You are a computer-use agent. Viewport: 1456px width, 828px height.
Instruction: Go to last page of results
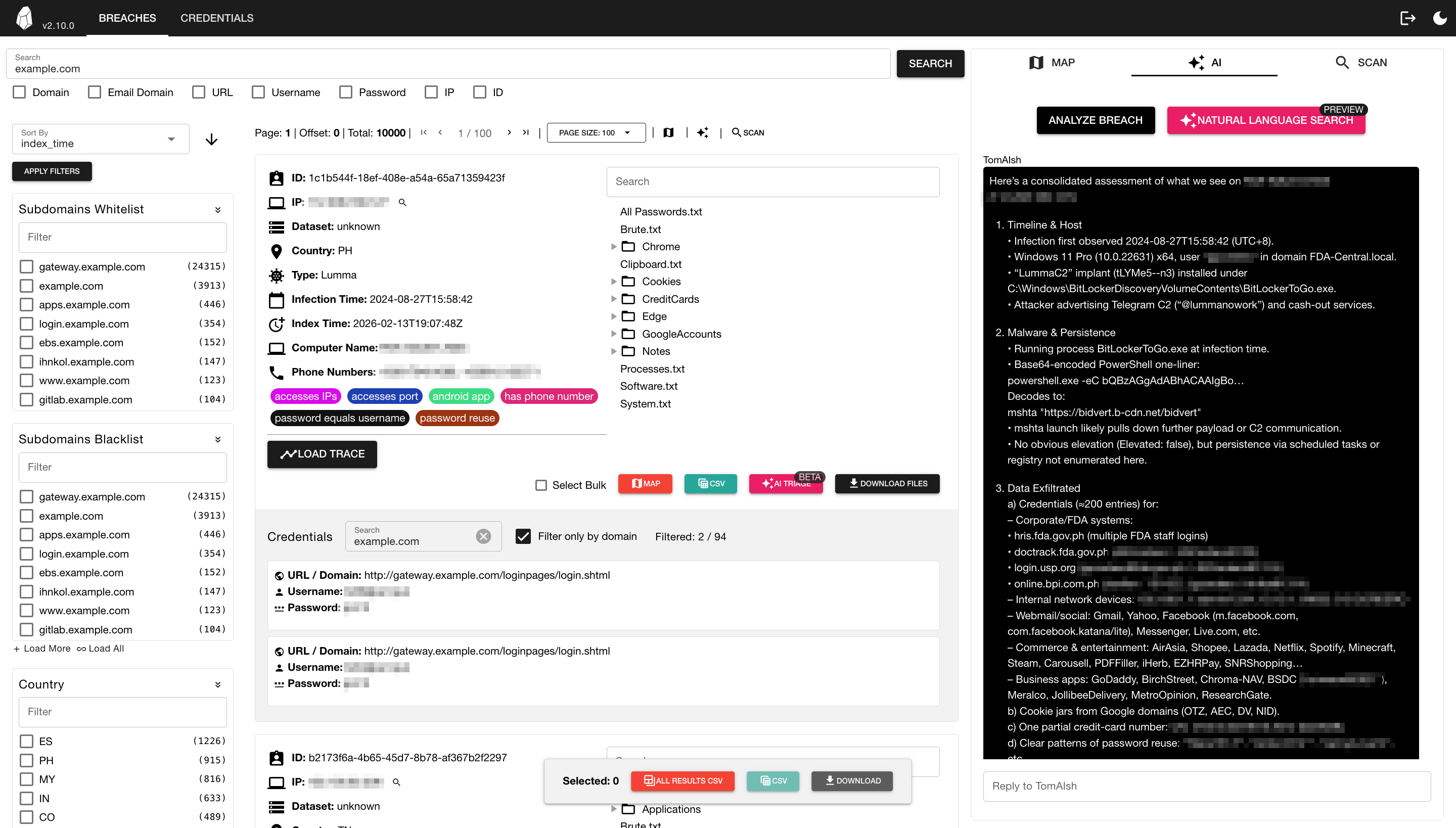526,132
